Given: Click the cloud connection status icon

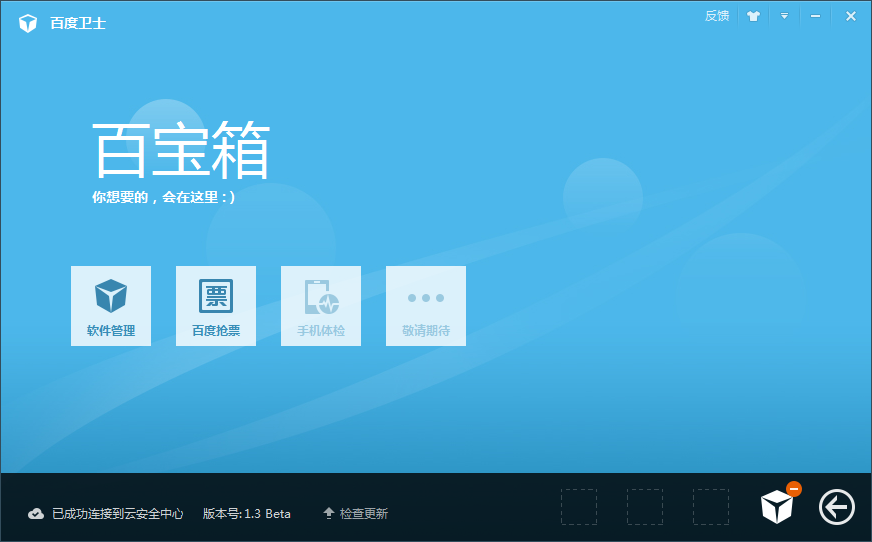Looking at the screenshot, I should (x=36, y=514).
